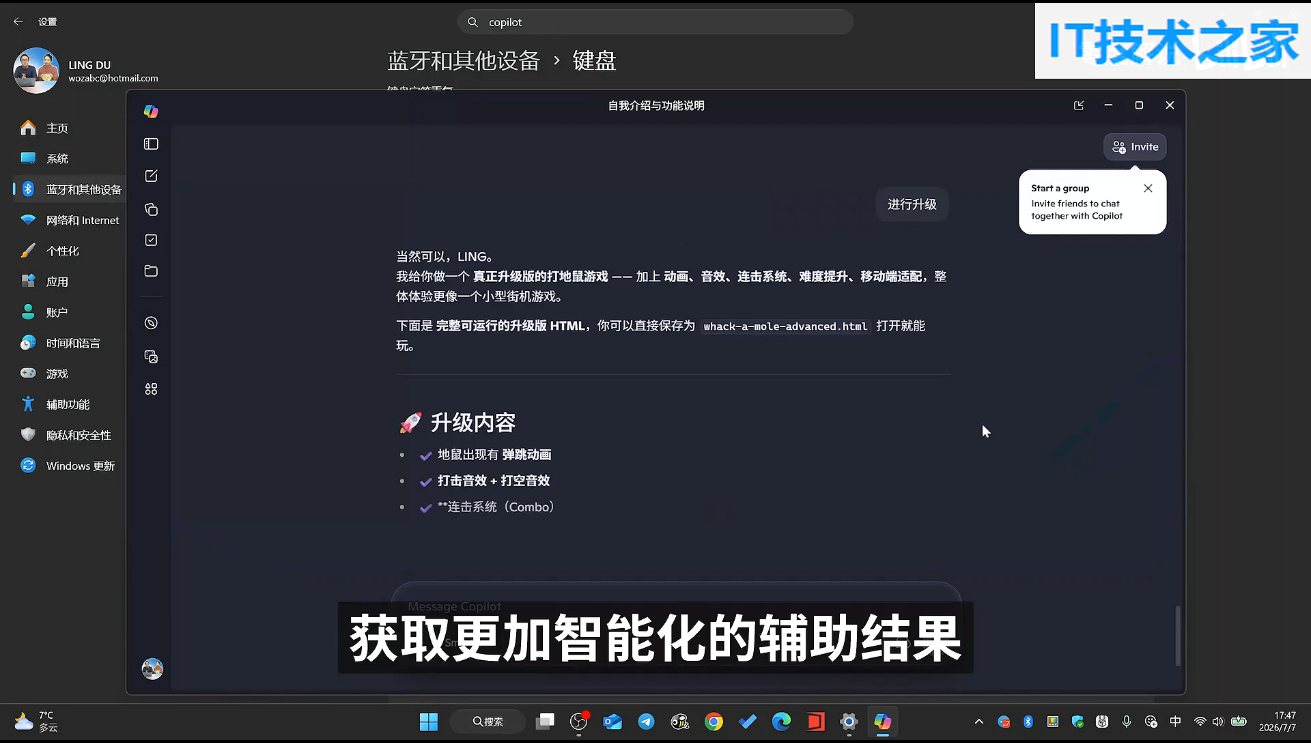This screenshot has width=1311, height=743.
Task: Start a new chat with compose icon
Action: coord(151,176)
